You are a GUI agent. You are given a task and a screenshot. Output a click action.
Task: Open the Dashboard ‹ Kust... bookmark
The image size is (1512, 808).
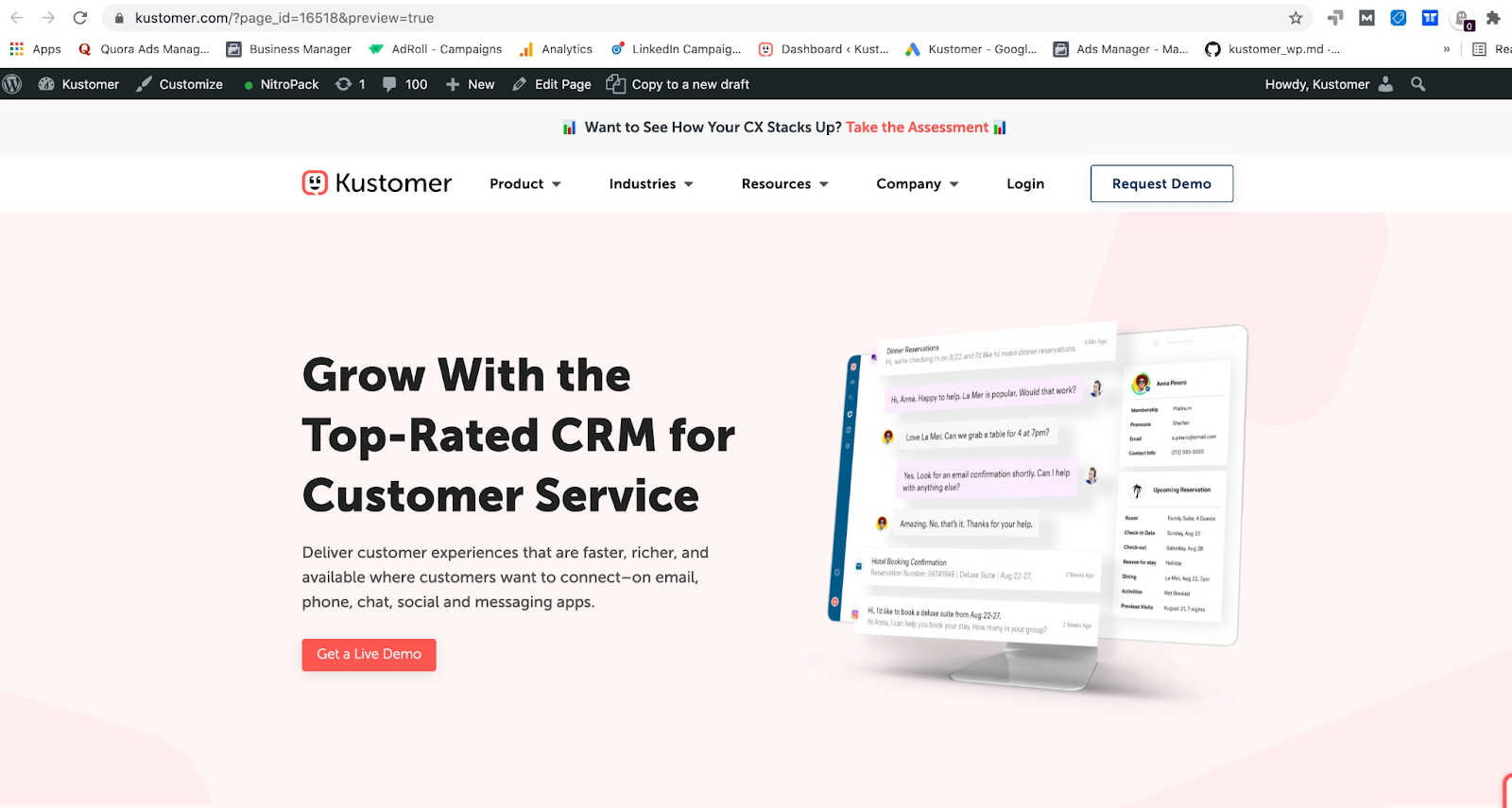tap(824, 49)
